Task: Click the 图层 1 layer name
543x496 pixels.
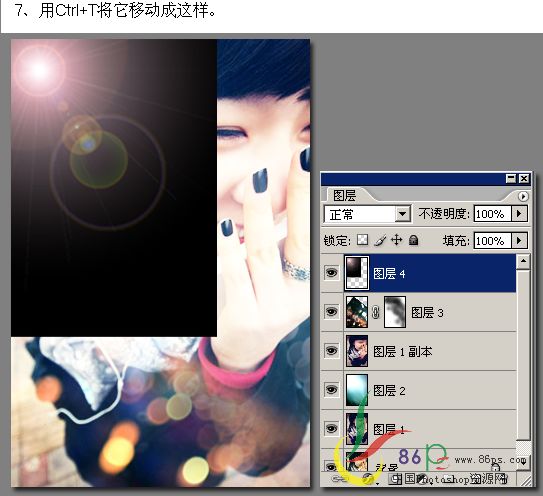Action: 389,429
